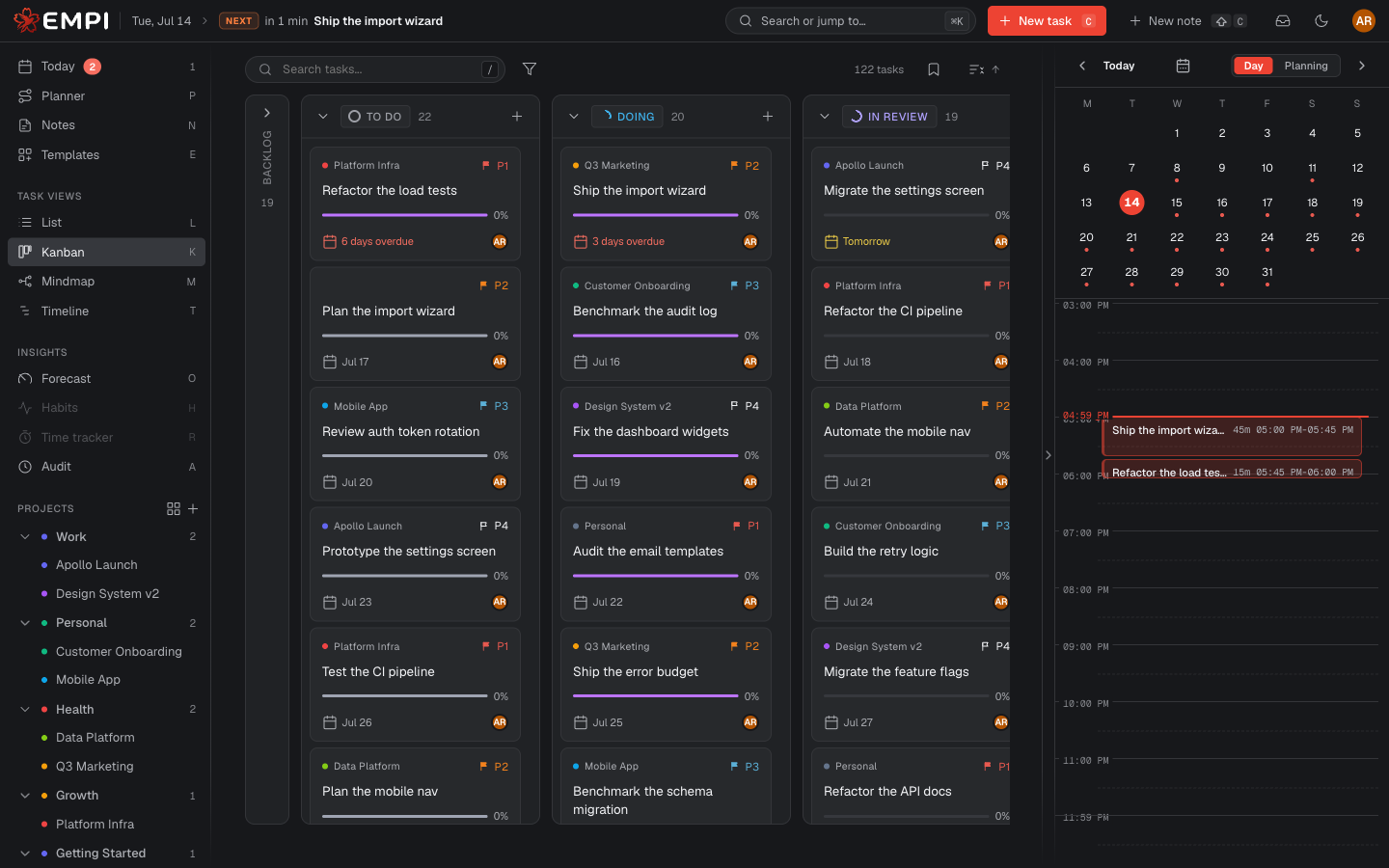Screen dimensions: 1389x868
Task: Open Planner in sidebar
Action: [106, 95]
